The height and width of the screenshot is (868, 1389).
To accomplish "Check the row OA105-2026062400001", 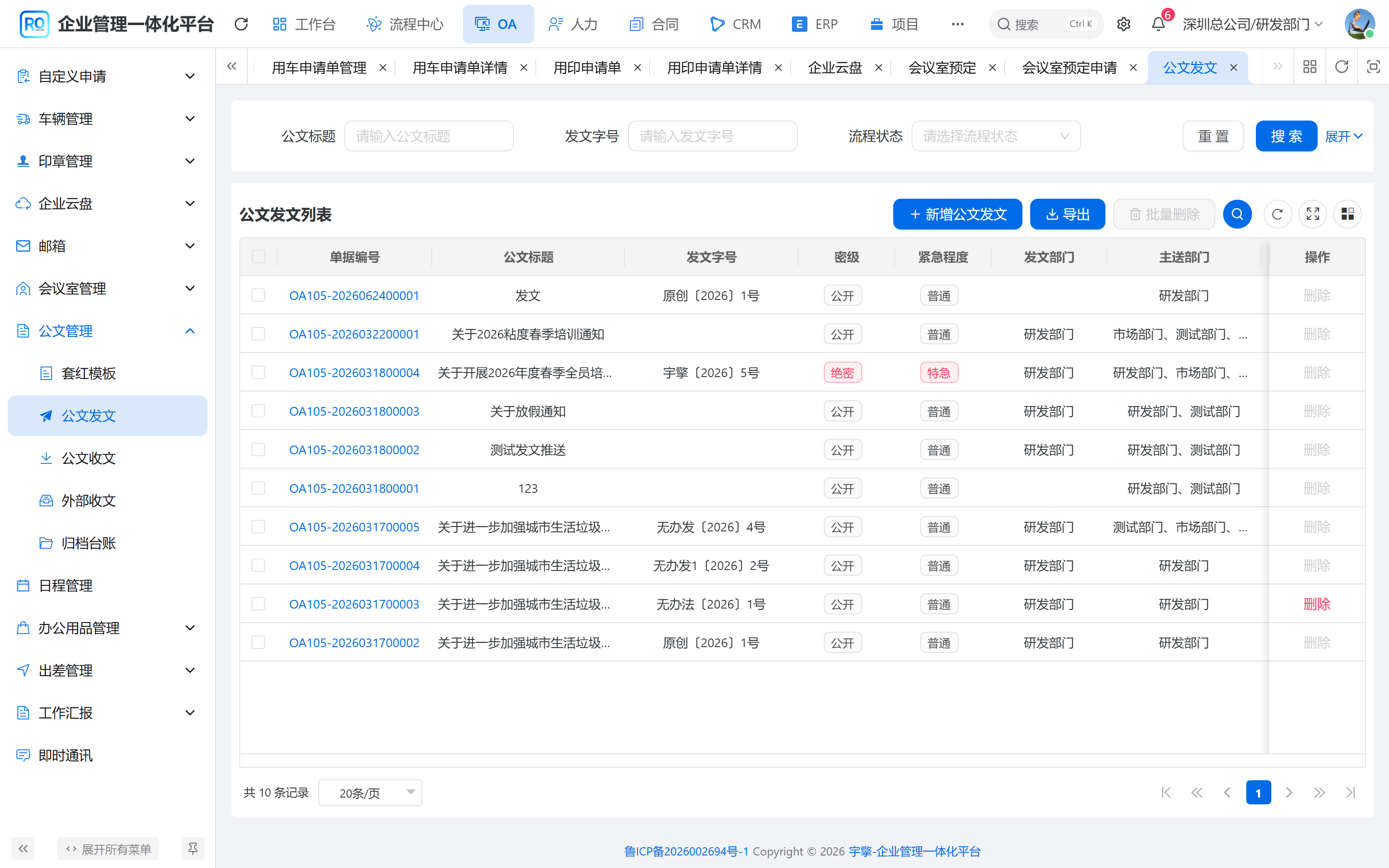I will point(259,295).
